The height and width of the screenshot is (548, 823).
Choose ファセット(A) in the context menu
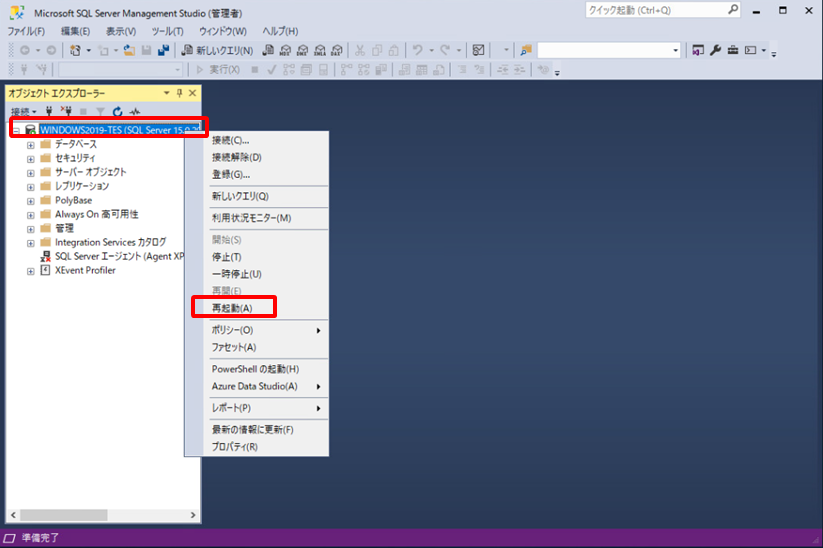point(266,347)
